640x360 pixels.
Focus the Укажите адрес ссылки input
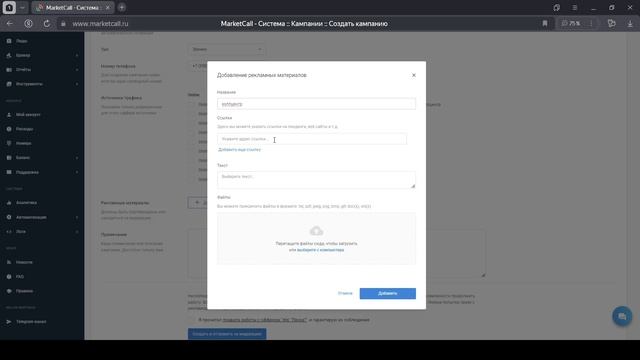(312, 139)
